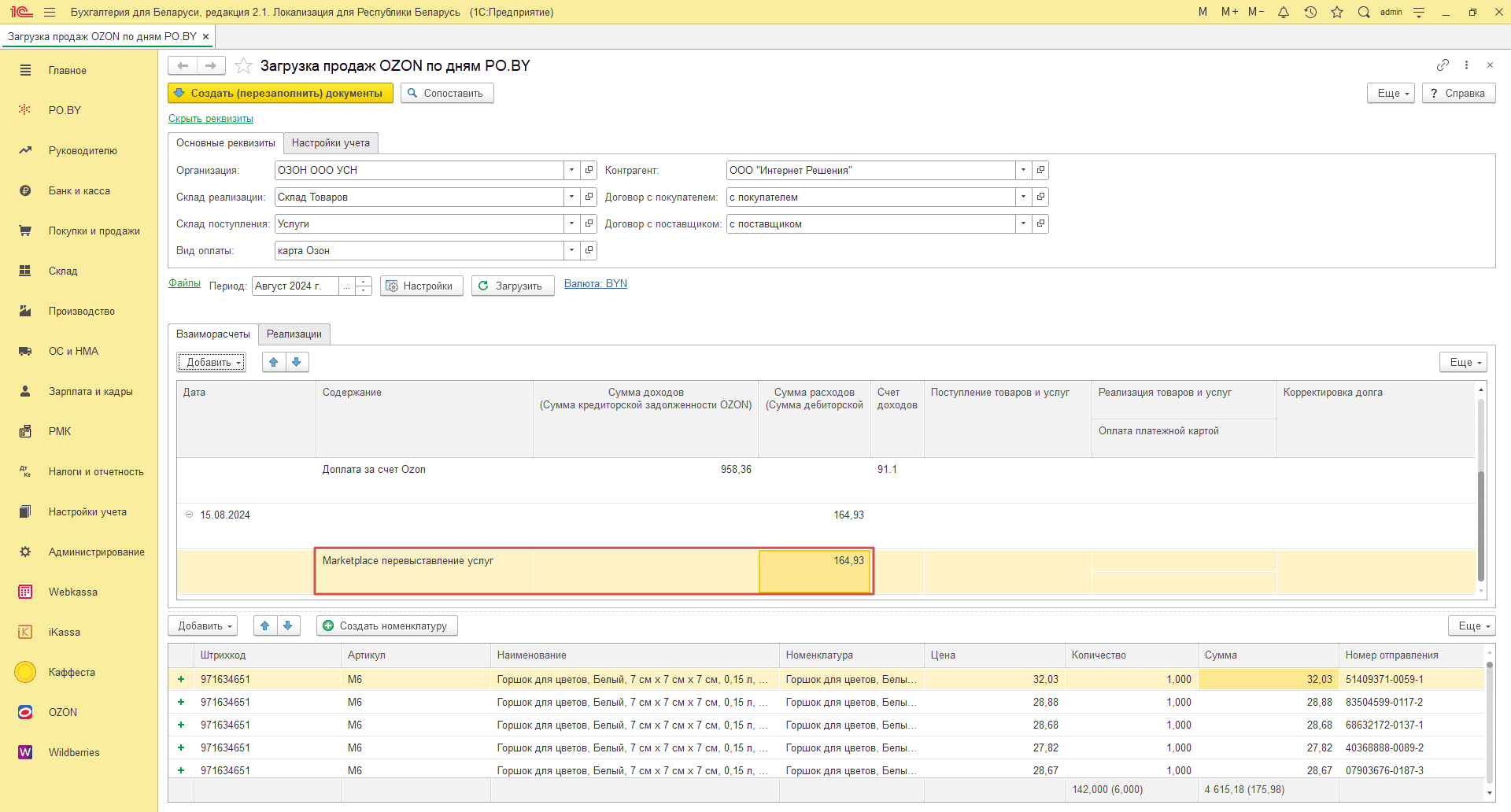Move row down in Взаиморасчеты table

pyautogui.click(x=297, y=362)
